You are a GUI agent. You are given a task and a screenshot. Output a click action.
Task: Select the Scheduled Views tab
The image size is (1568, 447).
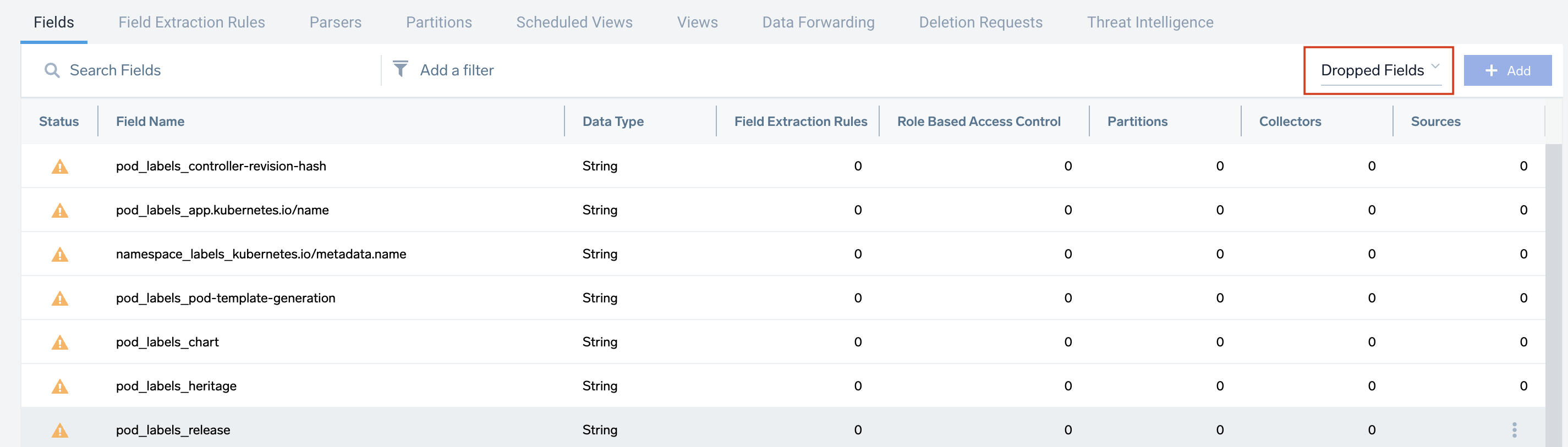pos(574,23)
